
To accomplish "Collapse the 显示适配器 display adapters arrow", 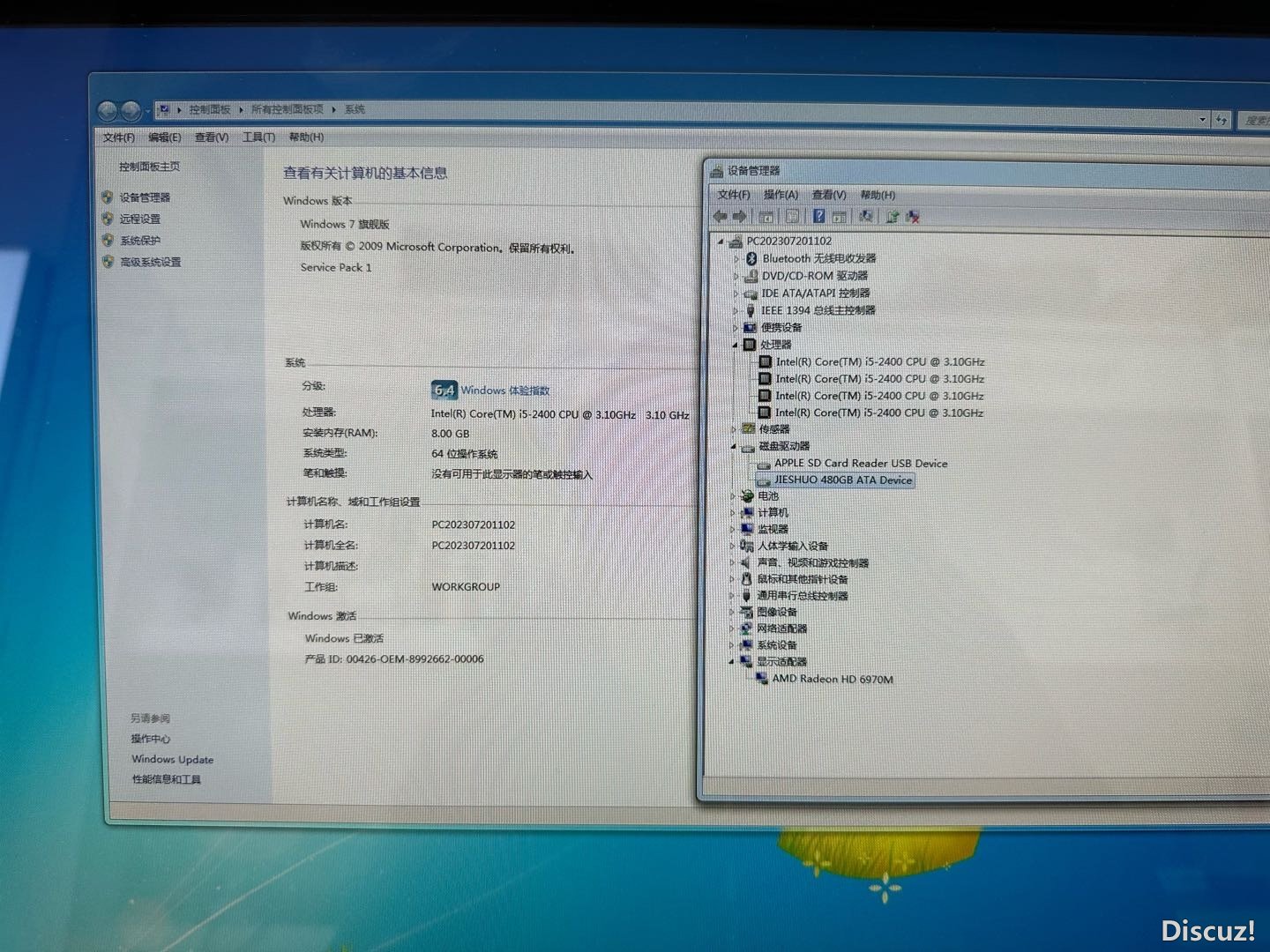I will pyautogui.click(x=732, y=662).
